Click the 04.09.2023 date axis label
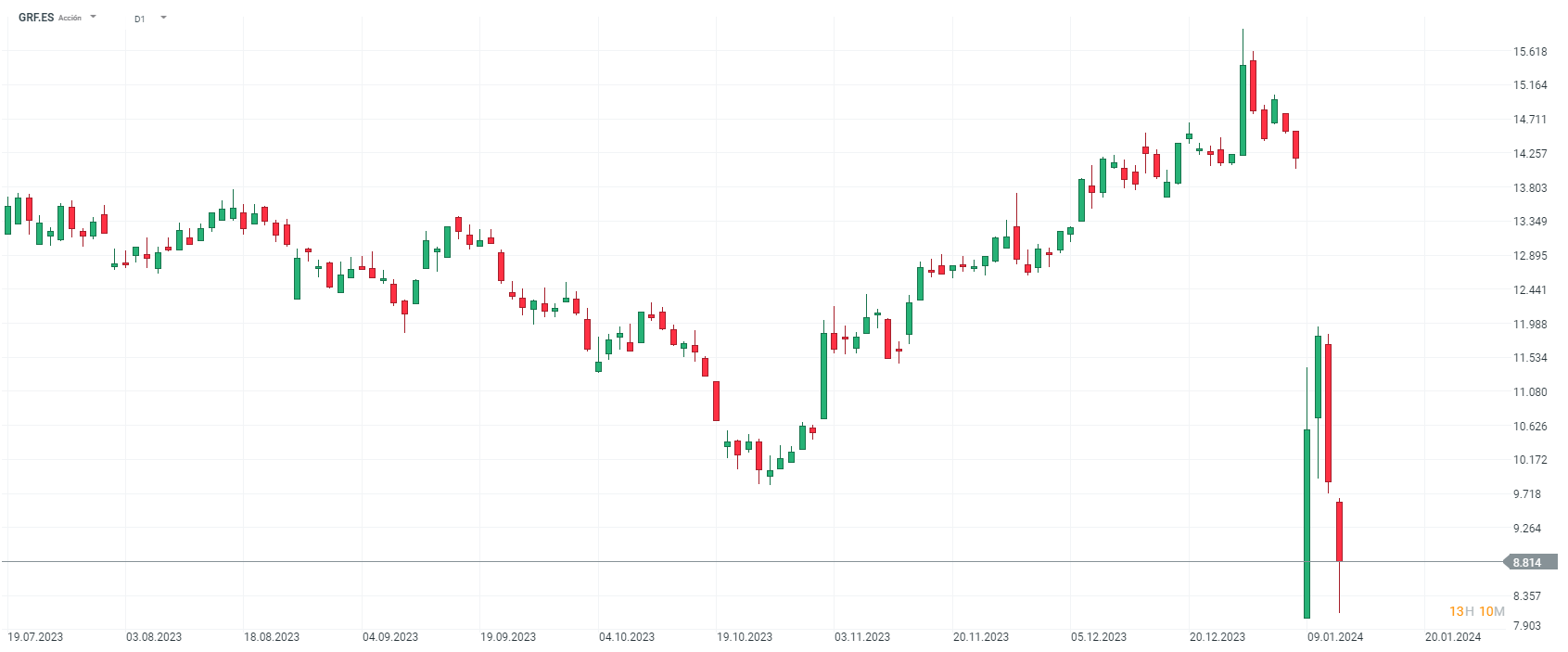Image resolution: width=1568 pixels, height=652 pixels. (390, 637)
